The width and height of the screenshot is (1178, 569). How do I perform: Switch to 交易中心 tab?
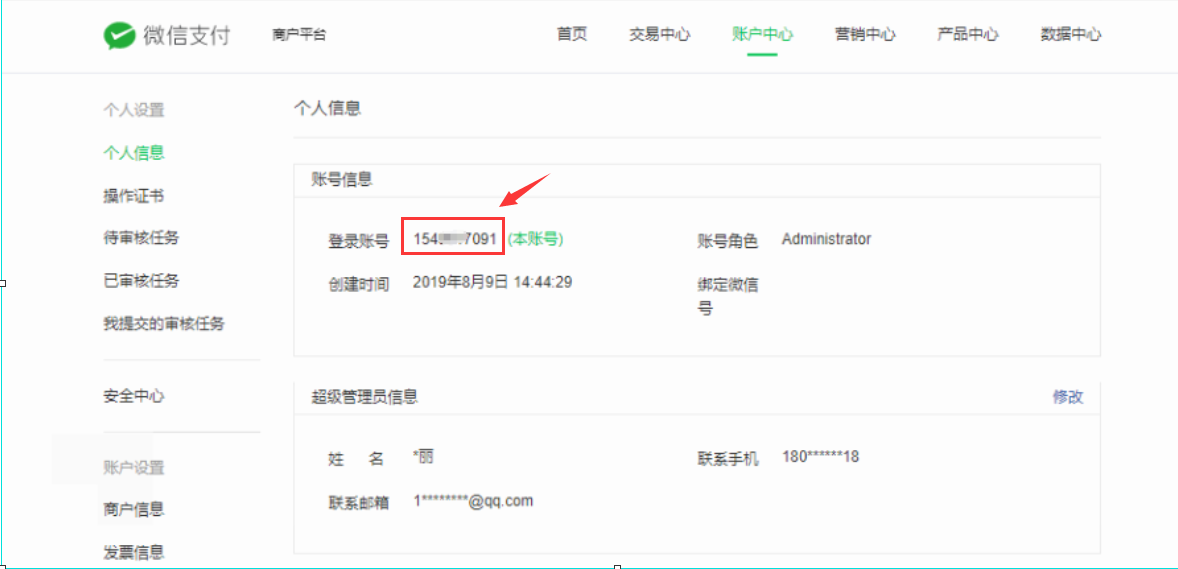click(x=659, y=34)
